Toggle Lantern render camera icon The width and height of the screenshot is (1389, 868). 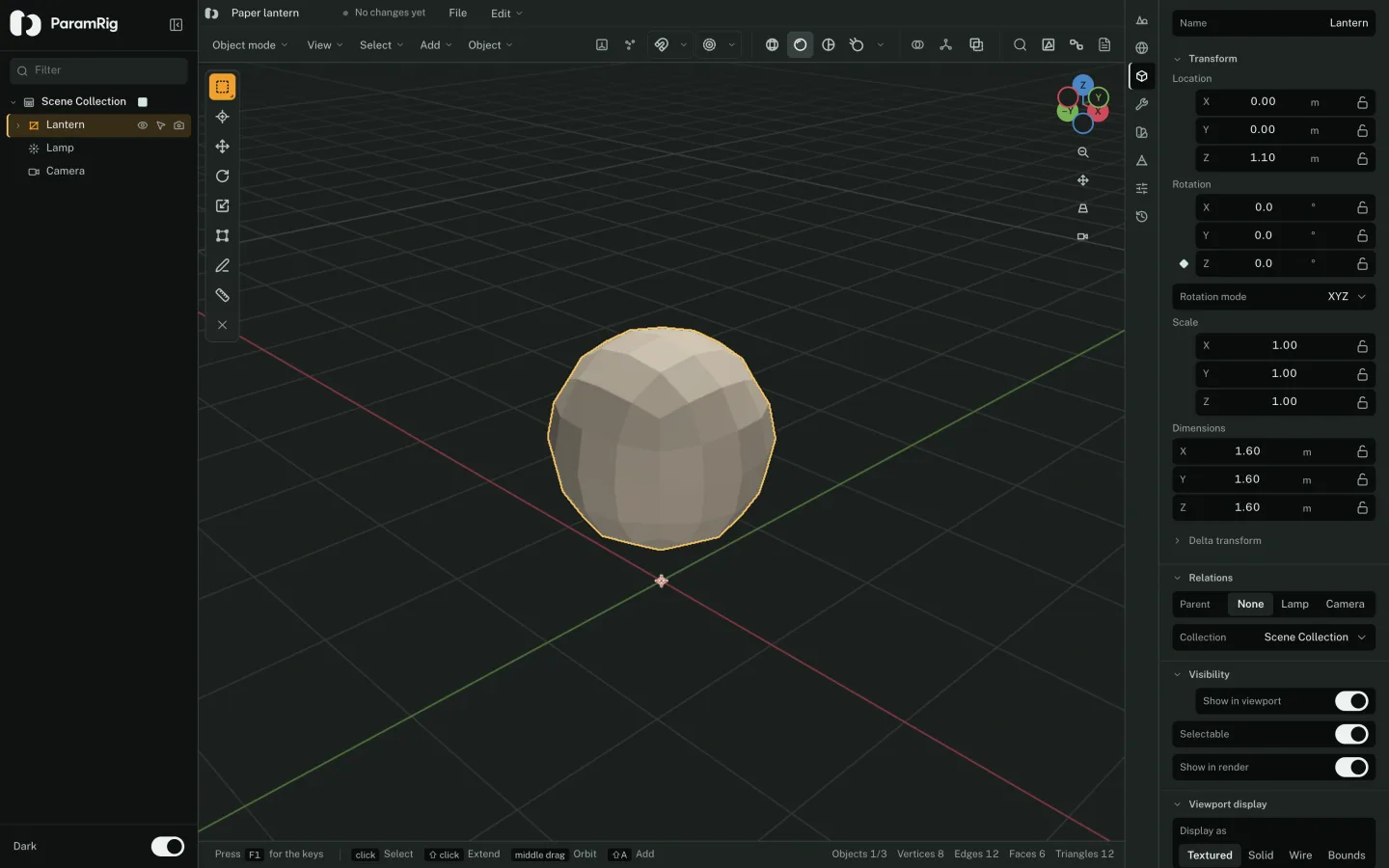[x=179, y=125]
